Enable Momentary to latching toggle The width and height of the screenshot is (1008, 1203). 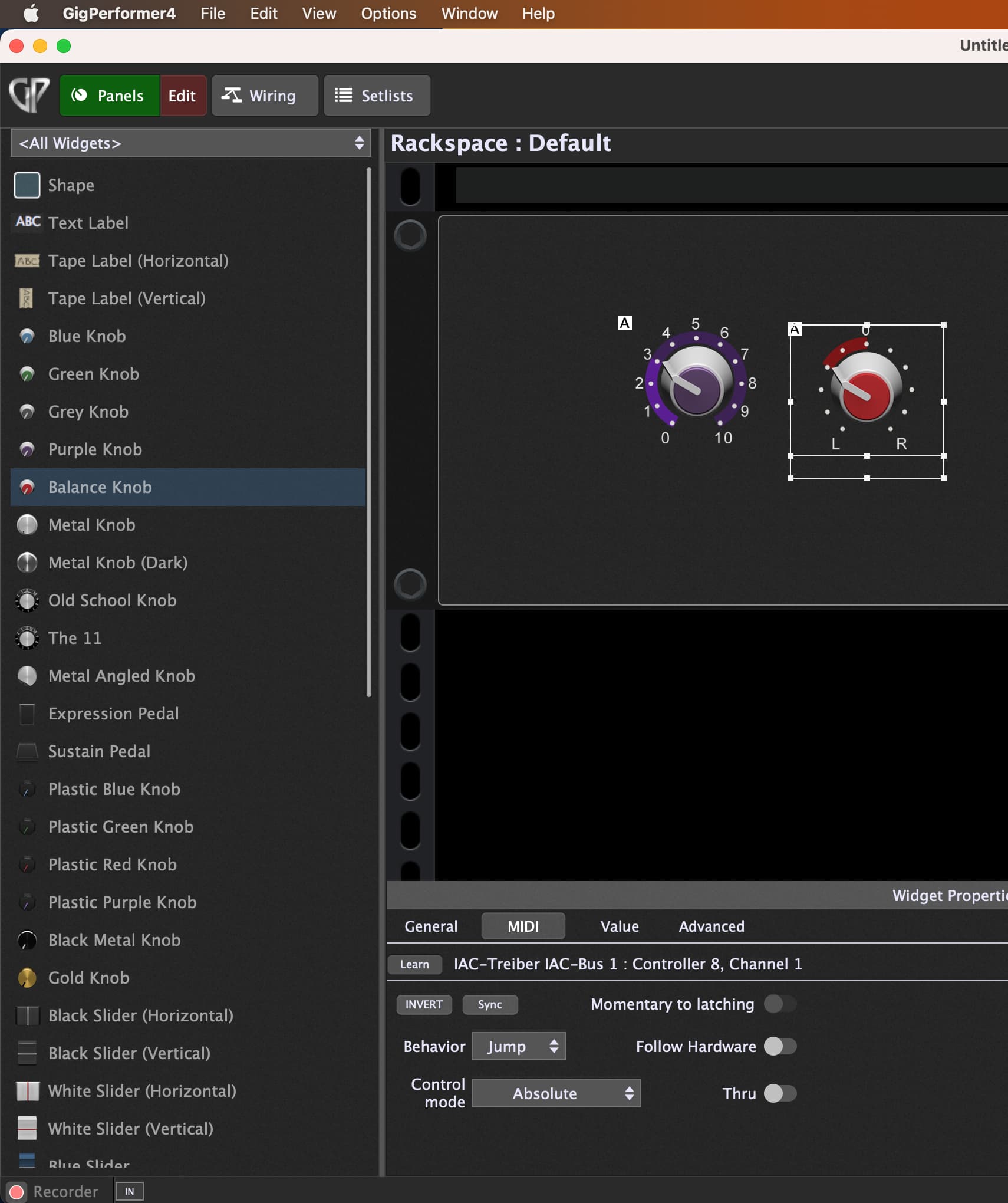[780, 1004]
